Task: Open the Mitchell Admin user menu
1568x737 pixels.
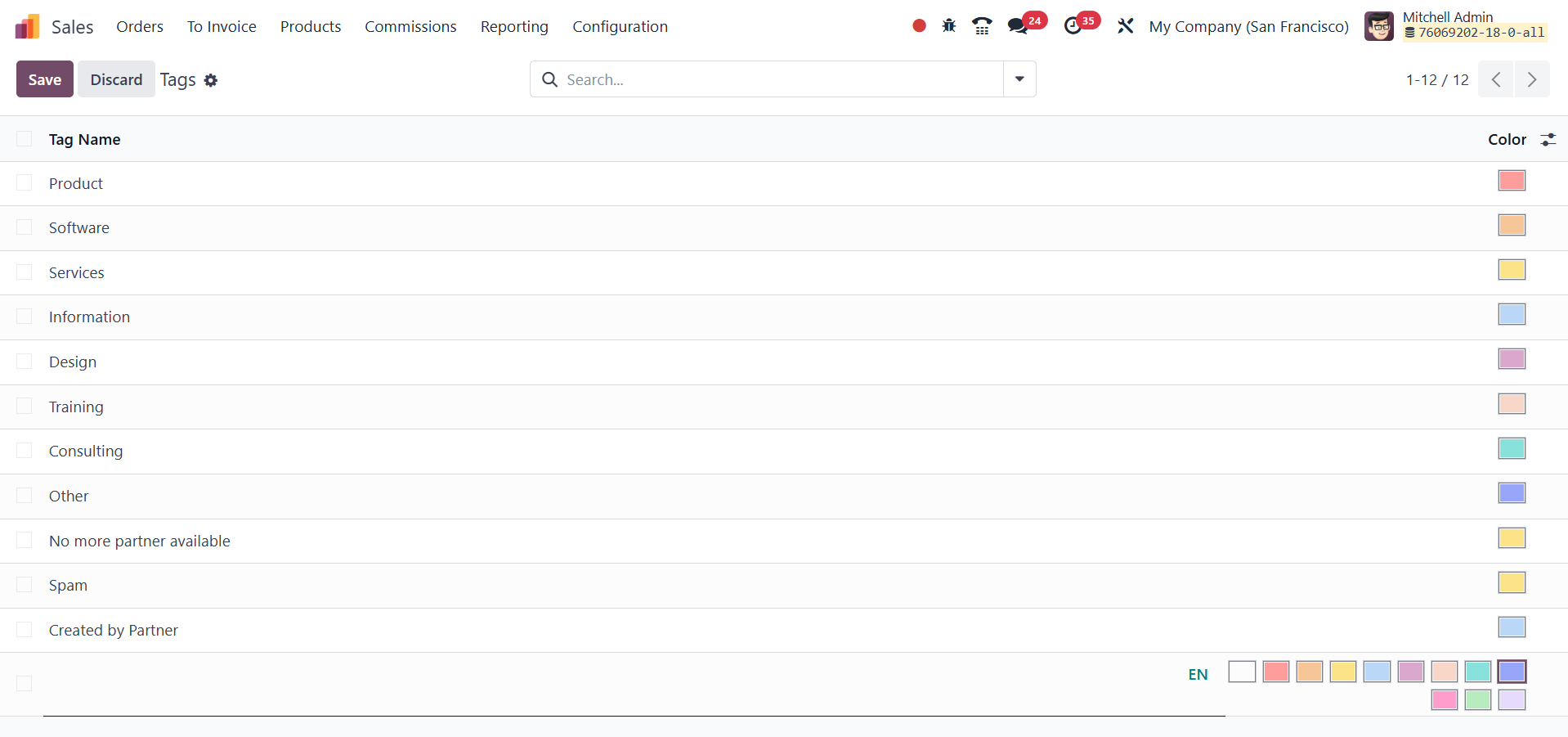Action: point(1456,26)
